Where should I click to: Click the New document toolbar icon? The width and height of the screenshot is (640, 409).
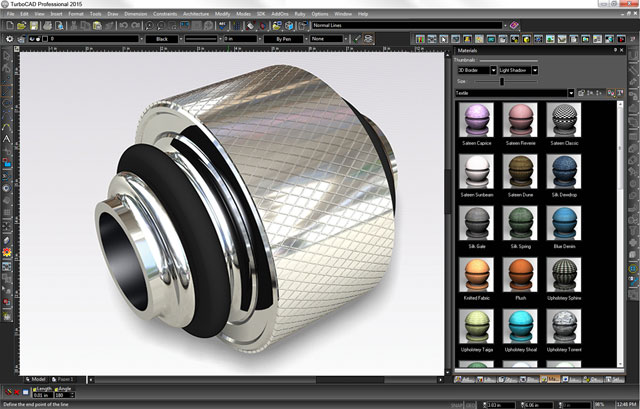[6, 25]
